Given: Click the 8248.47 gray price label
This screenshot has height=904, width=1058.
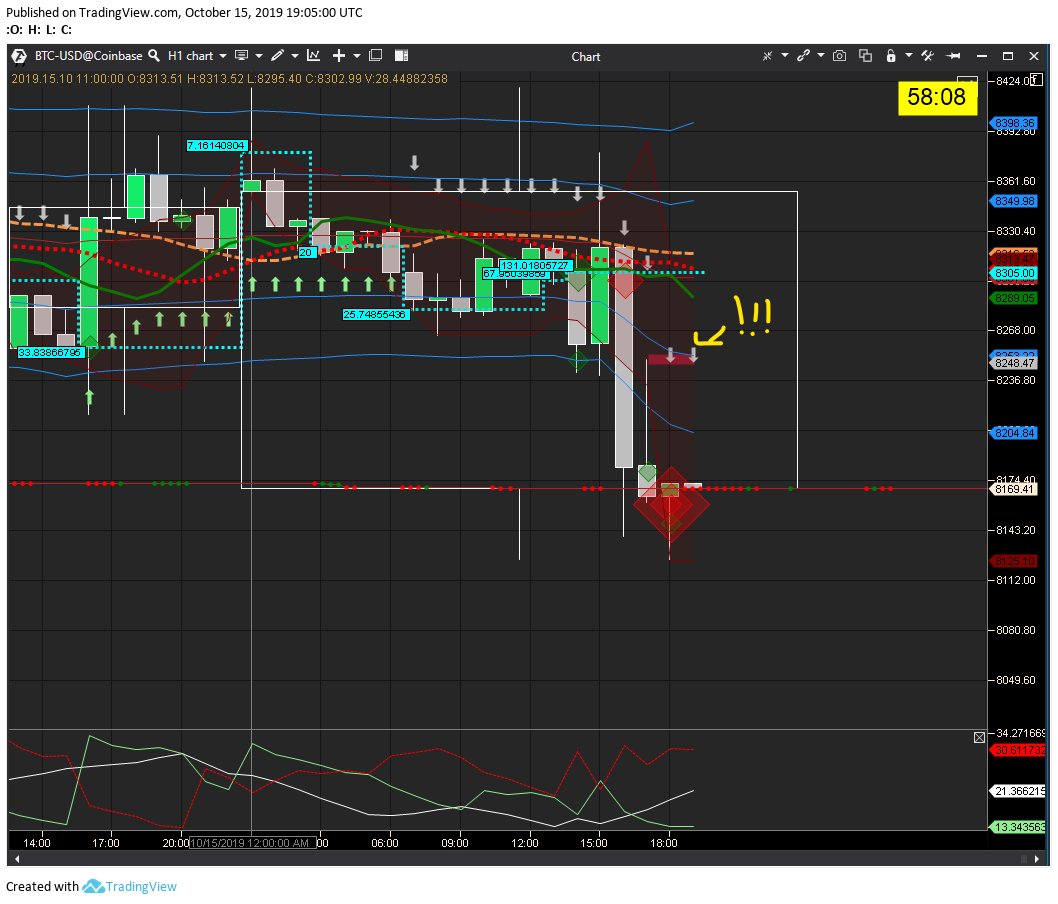Looking at the screenshot, I should (1014, 363).
